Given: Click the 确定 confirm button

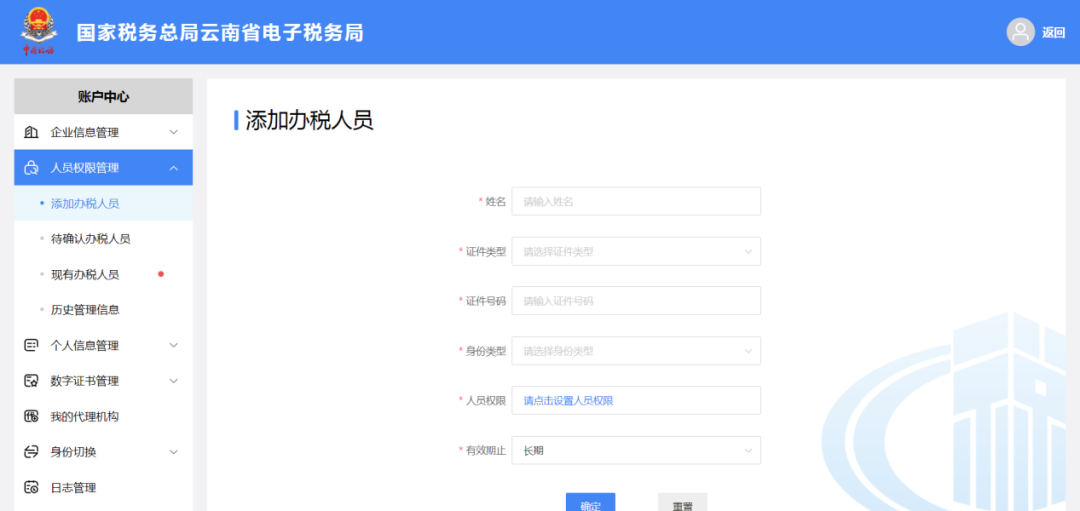Looking at the screenshot, I should pyautogui.click(x=590, y=503).
